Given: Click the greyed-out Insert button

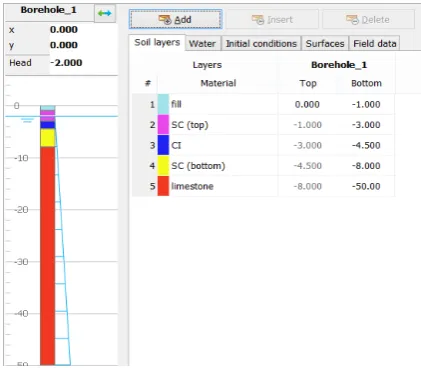Looking at the screenshot, I should 272,20.
